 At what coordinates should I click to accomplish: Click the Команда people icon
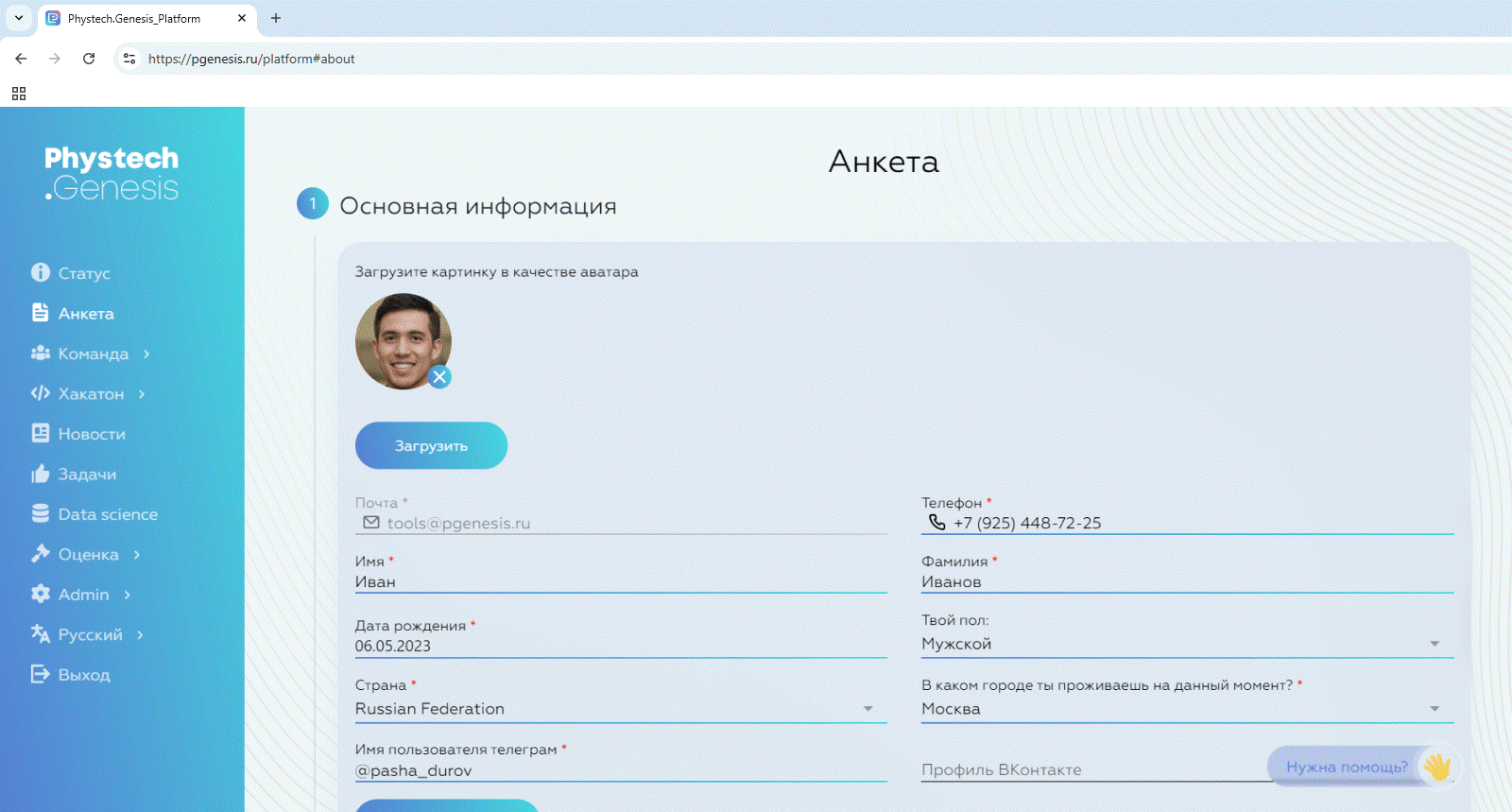click(x=40, y=353)
